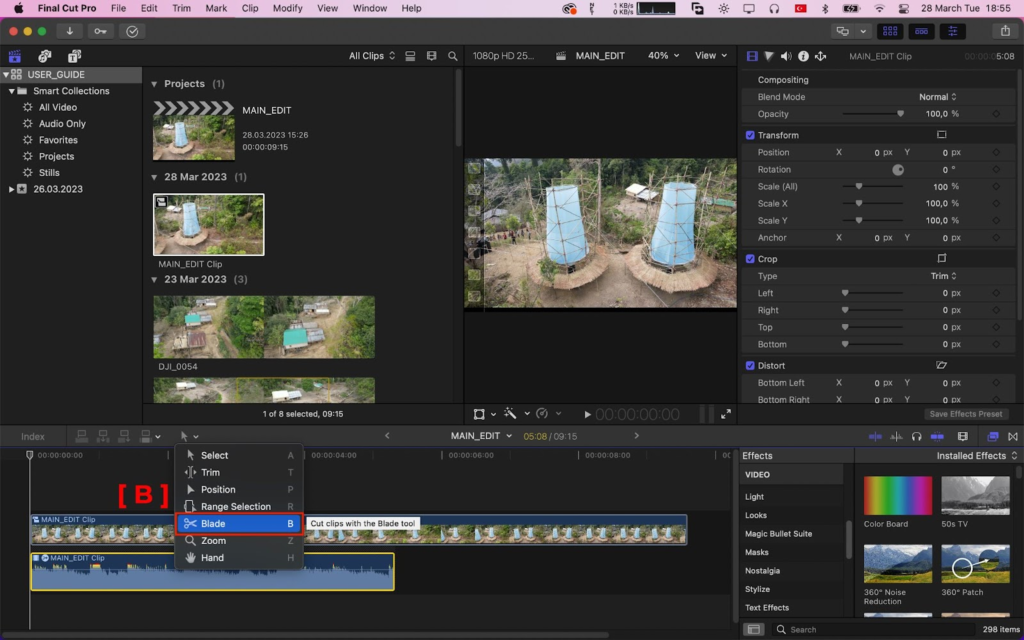
Task: Toggle filmstrip/list view icon in browser
Action: [410, 56]
